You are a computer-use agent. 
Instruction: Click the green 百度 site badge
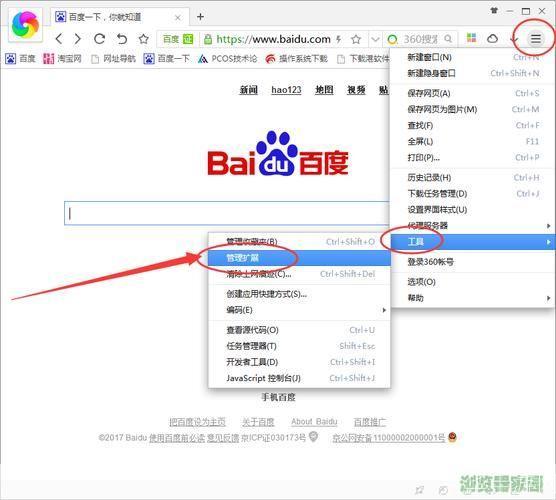pos(178,39)
